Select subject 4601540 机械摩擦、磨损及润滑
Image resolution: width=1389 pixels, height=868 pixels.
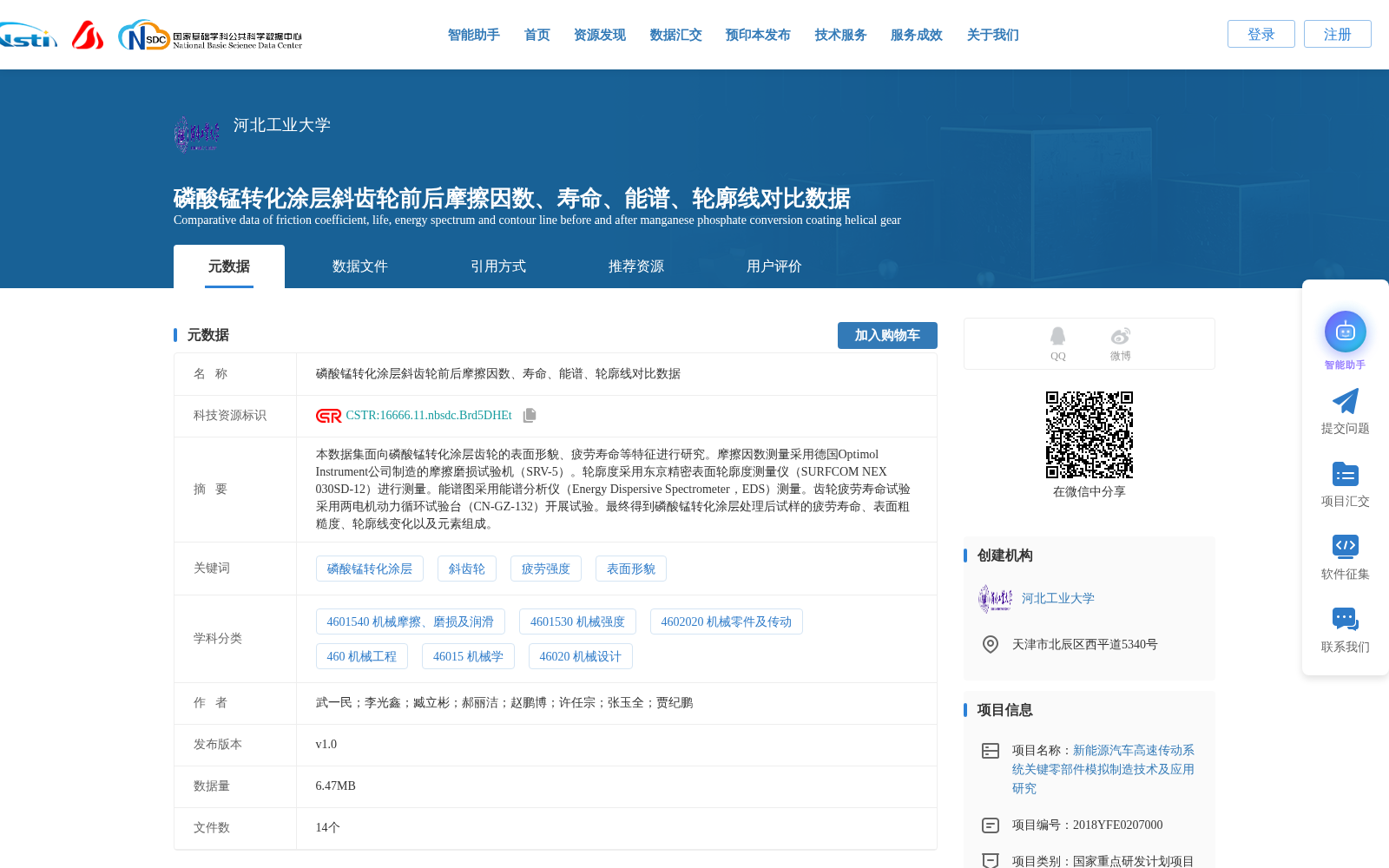(x=411, y=621)
